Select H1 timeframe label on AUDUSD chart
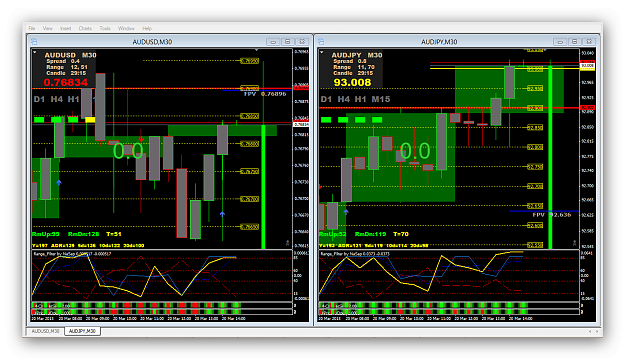The image size is (625, 360). (73, 99)
